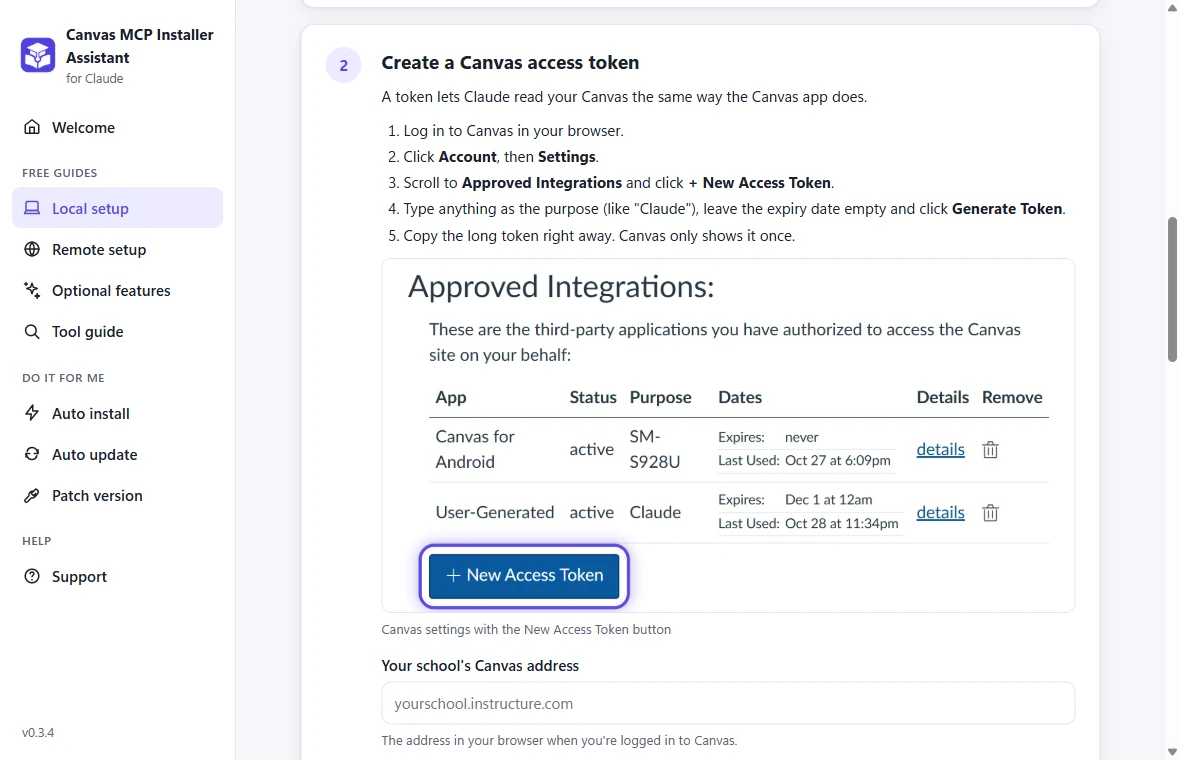The image size is (1180, 760).
Task: Click the Canvas MCP Installer app logo
Action: pyautogui.click(x=38, y=55)
